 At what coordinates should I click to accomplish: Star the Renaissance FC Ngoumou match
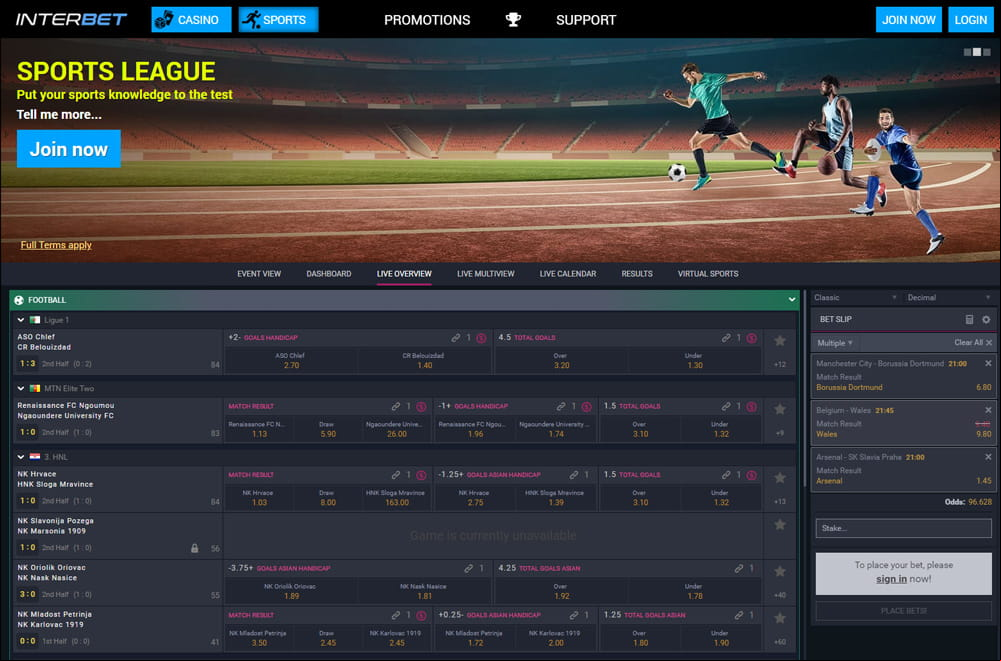(x=779, y=409)
